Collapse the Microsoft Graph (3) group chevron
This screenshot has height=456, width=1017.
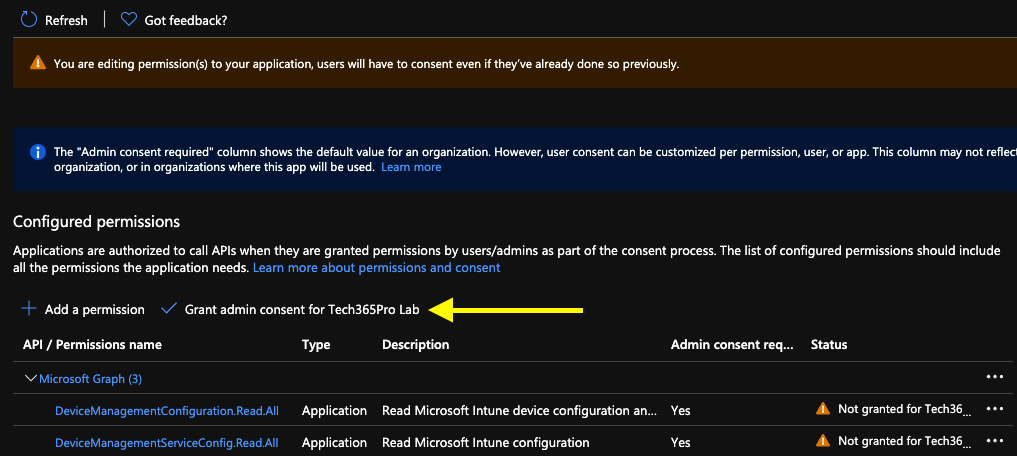(30, 378)
